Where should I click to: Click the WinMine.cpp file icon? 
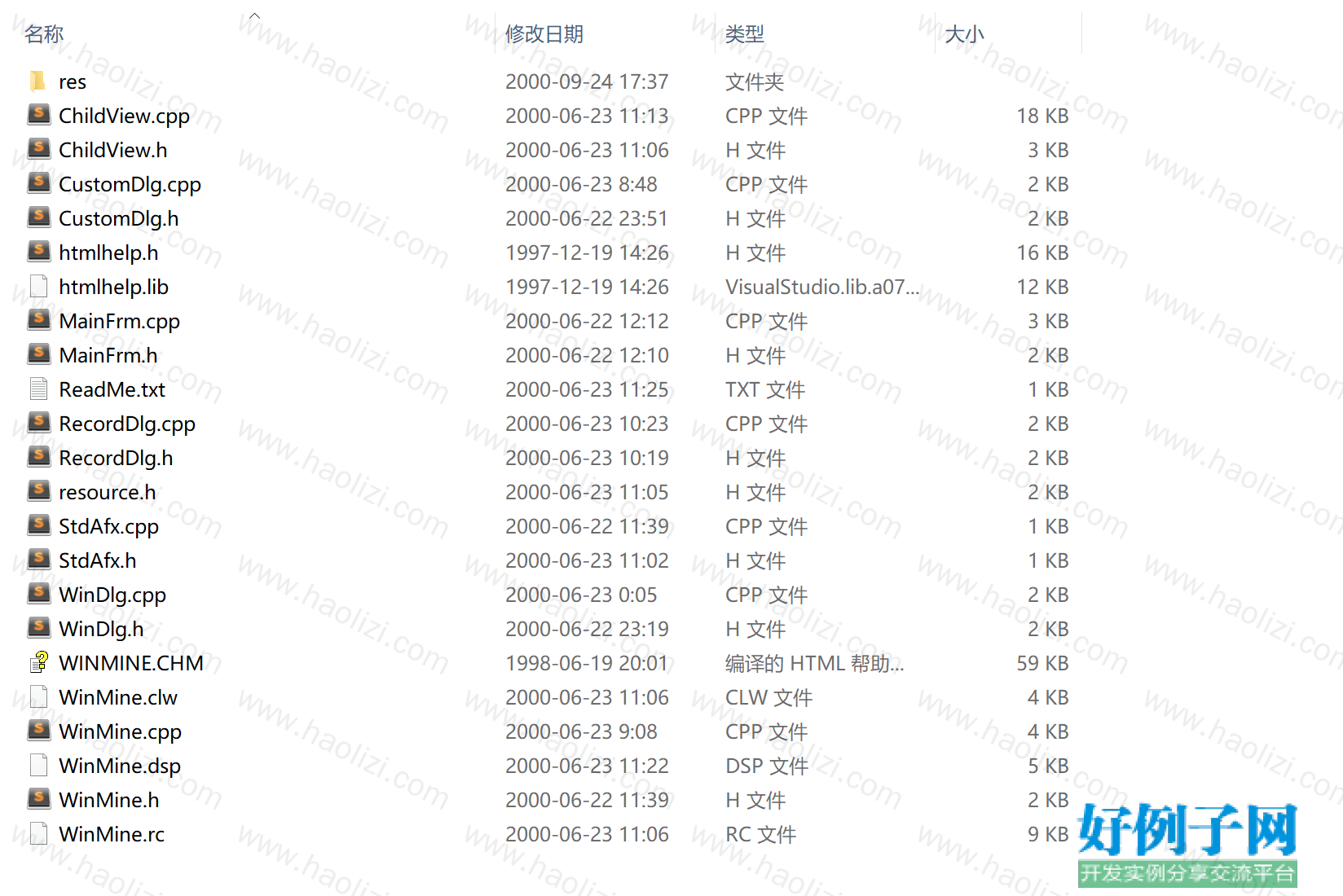pyautogui.click(x=38, y=731)
